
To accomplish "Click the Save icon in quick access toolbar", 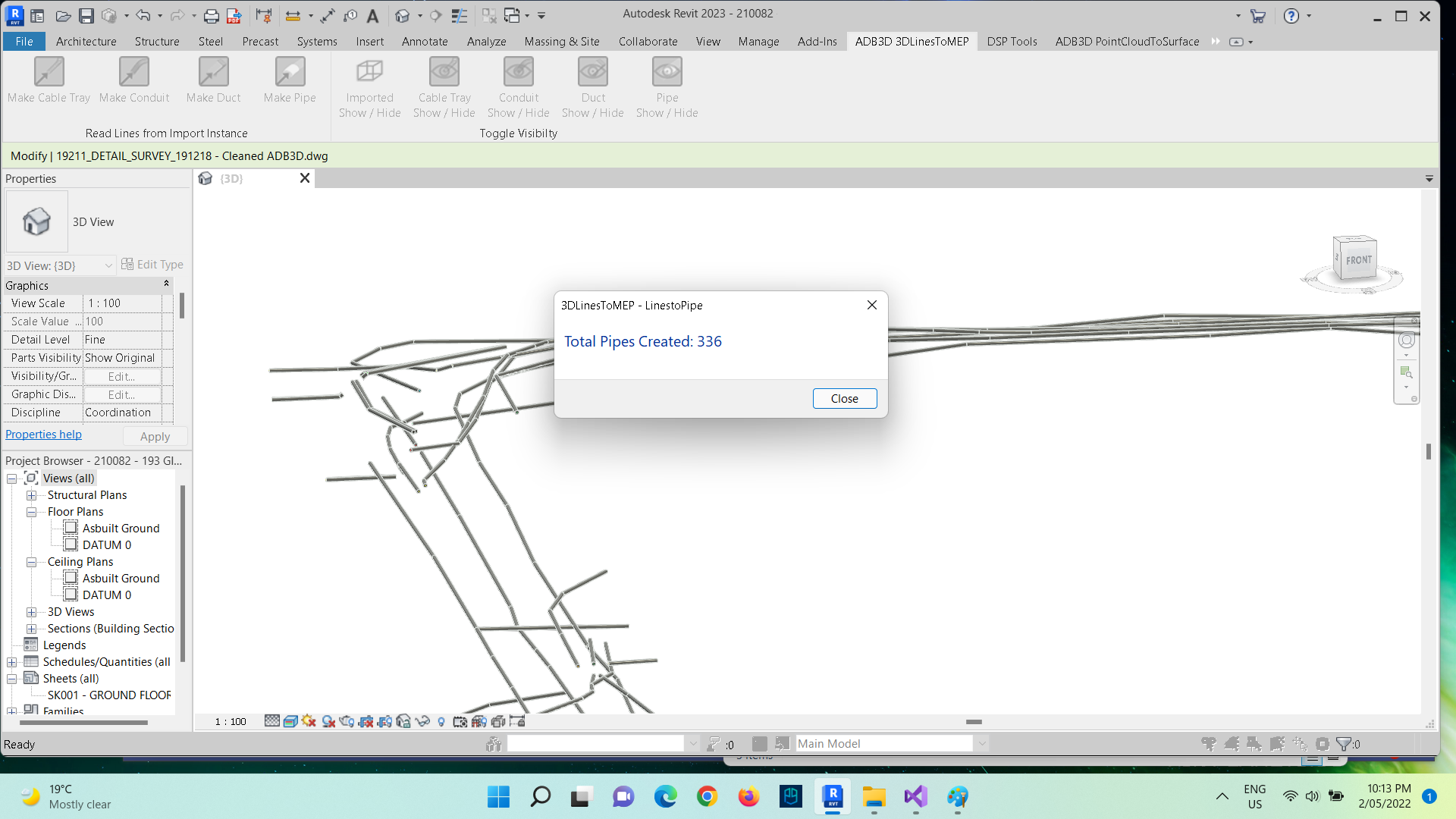I will [86, 15].
